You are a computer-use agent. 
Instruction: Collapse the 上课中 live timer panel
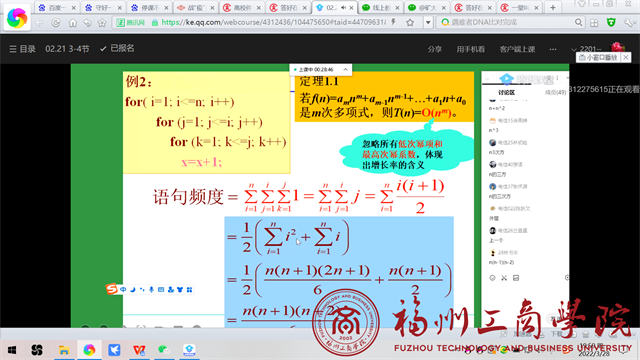click(x=345, y=70)
